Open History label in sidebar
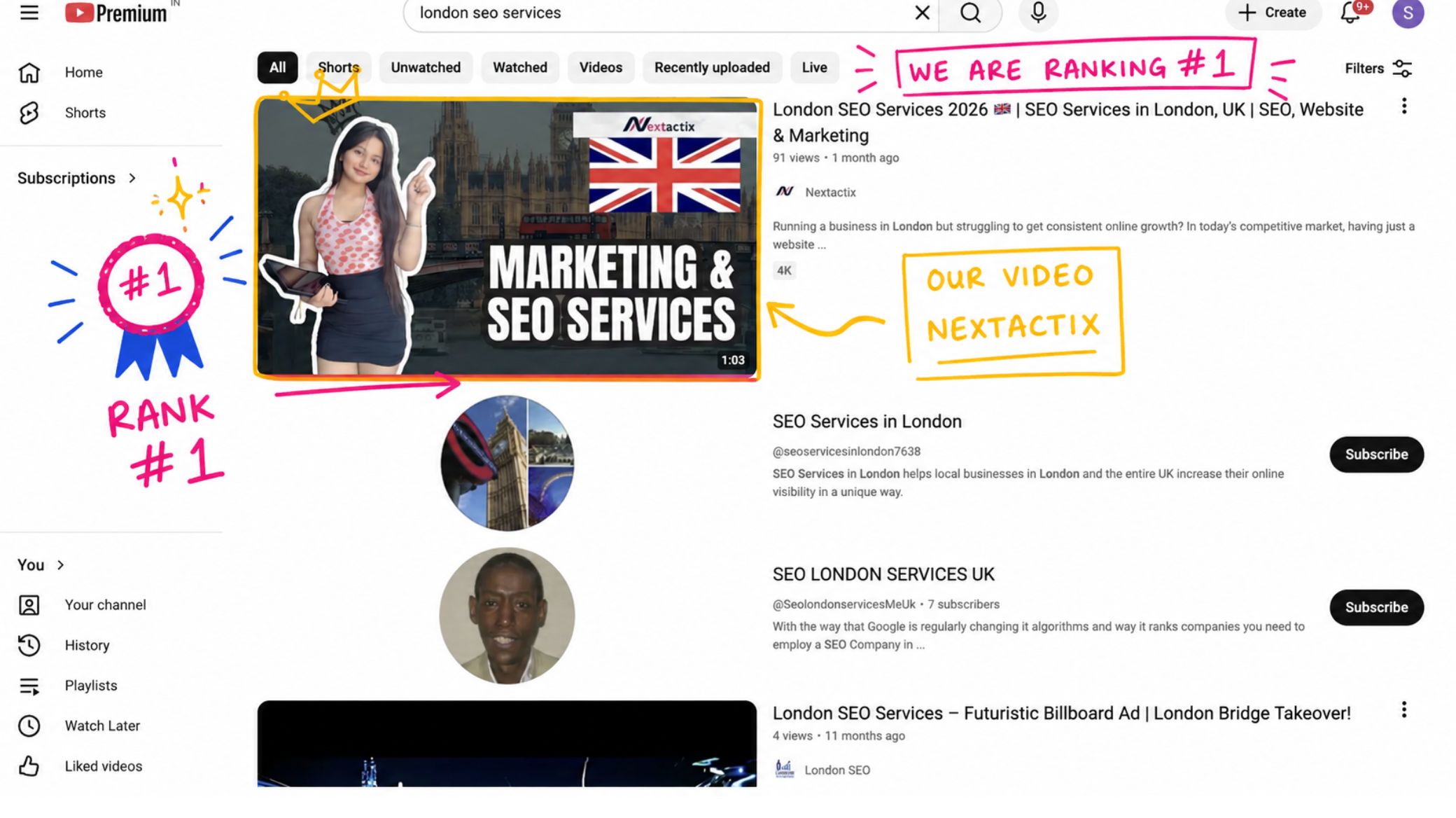This screenshot has width=1456, height=818. pyautogui.click(x=87, y=645)
